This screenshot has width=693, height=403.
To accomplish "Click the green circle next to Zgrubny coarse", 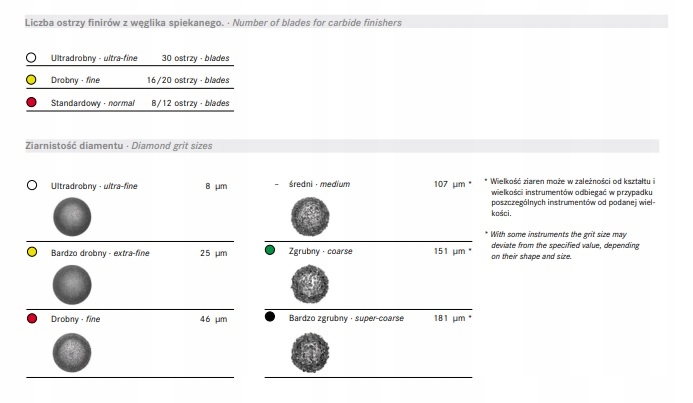I will [270, 250].
